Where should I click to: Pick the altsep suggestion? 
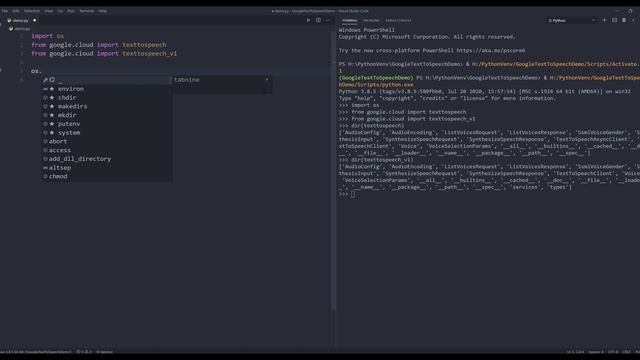(107, 168)
